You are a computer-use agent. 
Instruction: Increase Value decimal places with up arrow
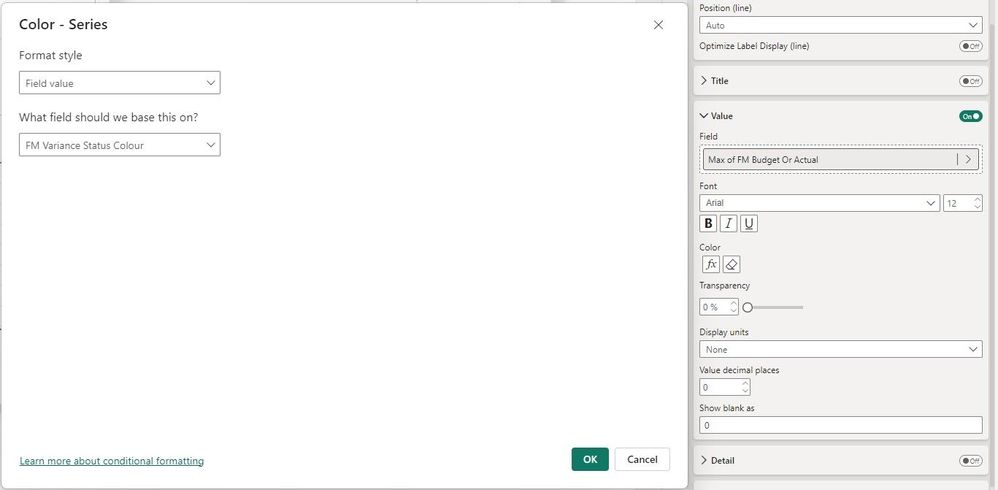(x=745, y=383)
